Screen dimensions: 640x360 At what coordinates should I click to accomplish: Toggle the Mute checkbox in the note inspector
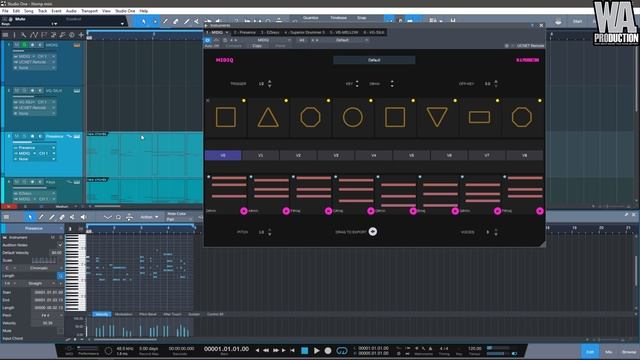60,331
